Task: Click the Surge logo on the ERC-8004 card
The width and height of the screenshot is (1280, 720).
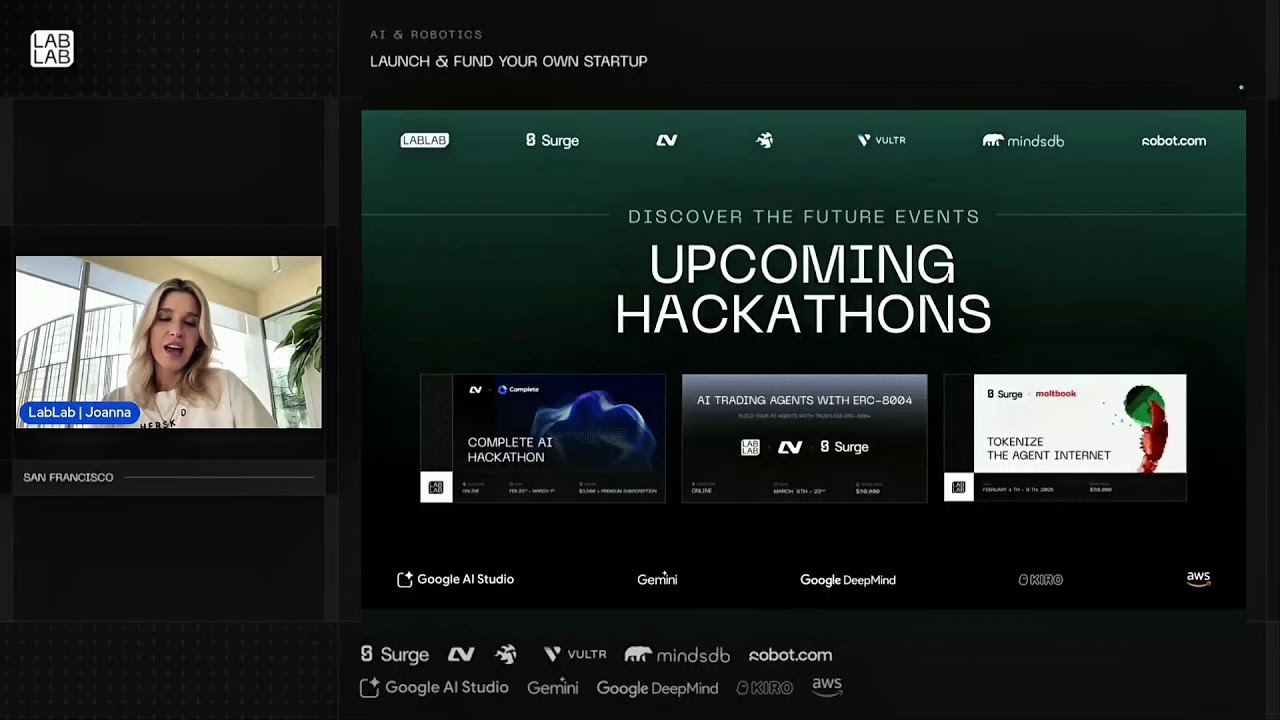Action: [x=844, y=447]
